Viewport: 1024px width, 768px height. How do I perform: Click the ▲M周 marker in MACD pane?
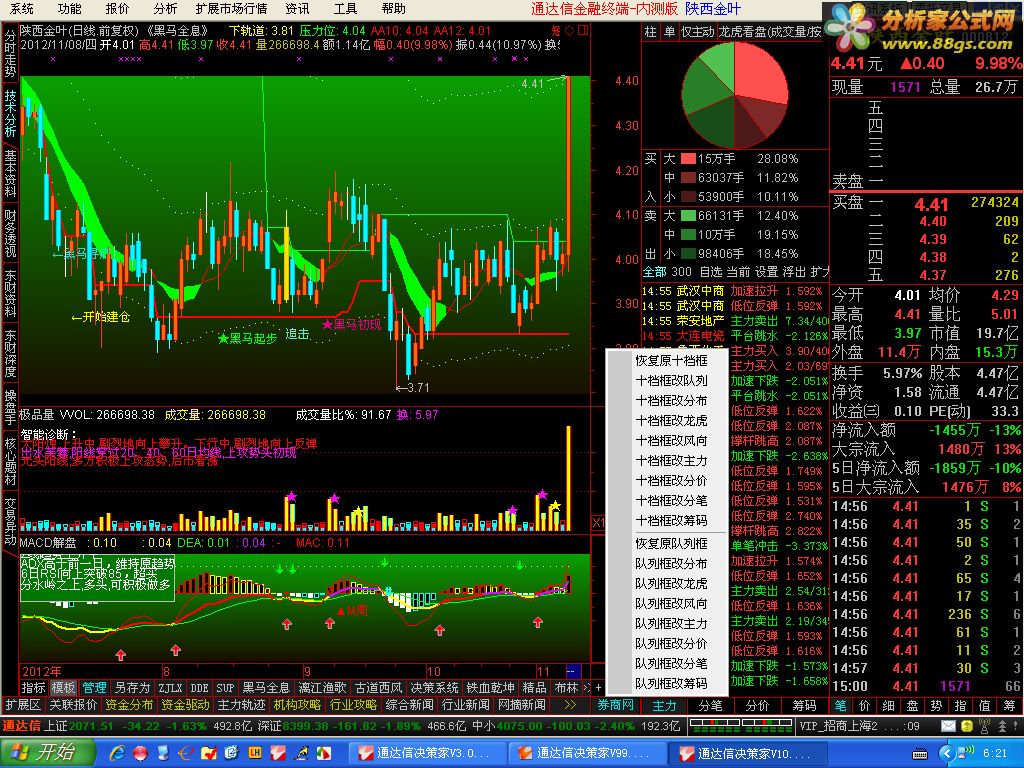coord(352,611)
